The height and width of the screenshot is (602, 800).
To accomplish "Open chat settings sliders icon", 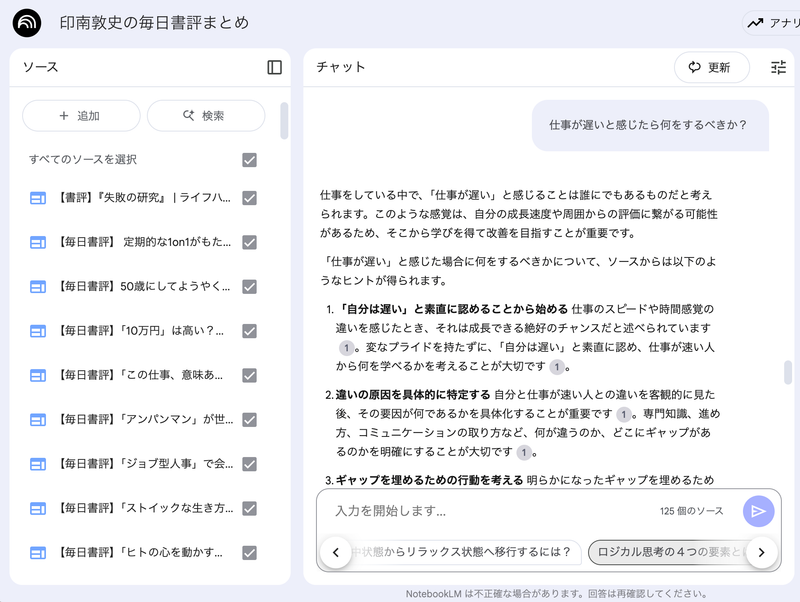I will coord(778,67).
